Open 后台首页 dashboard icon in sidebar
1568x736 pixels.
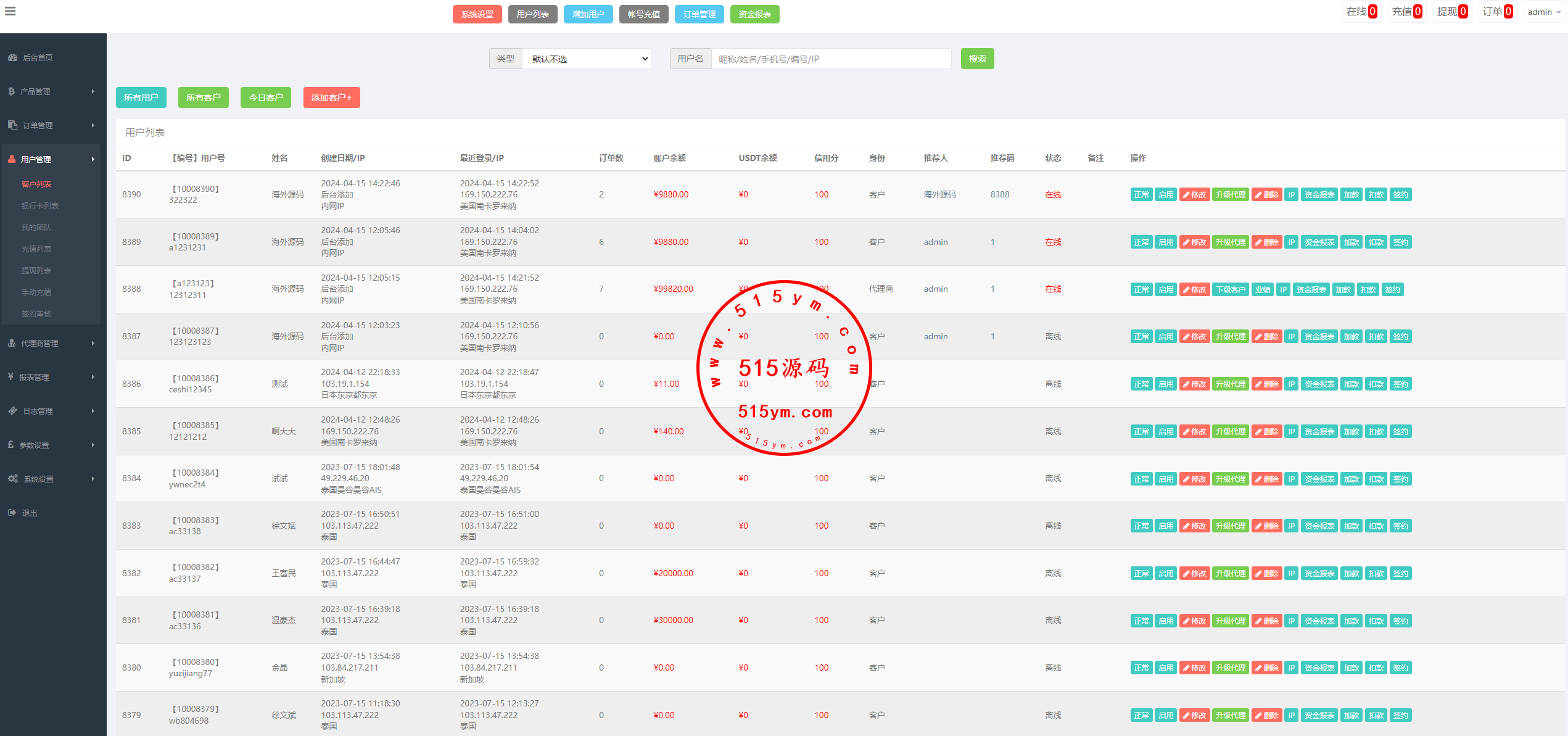[x=12, y=57]
